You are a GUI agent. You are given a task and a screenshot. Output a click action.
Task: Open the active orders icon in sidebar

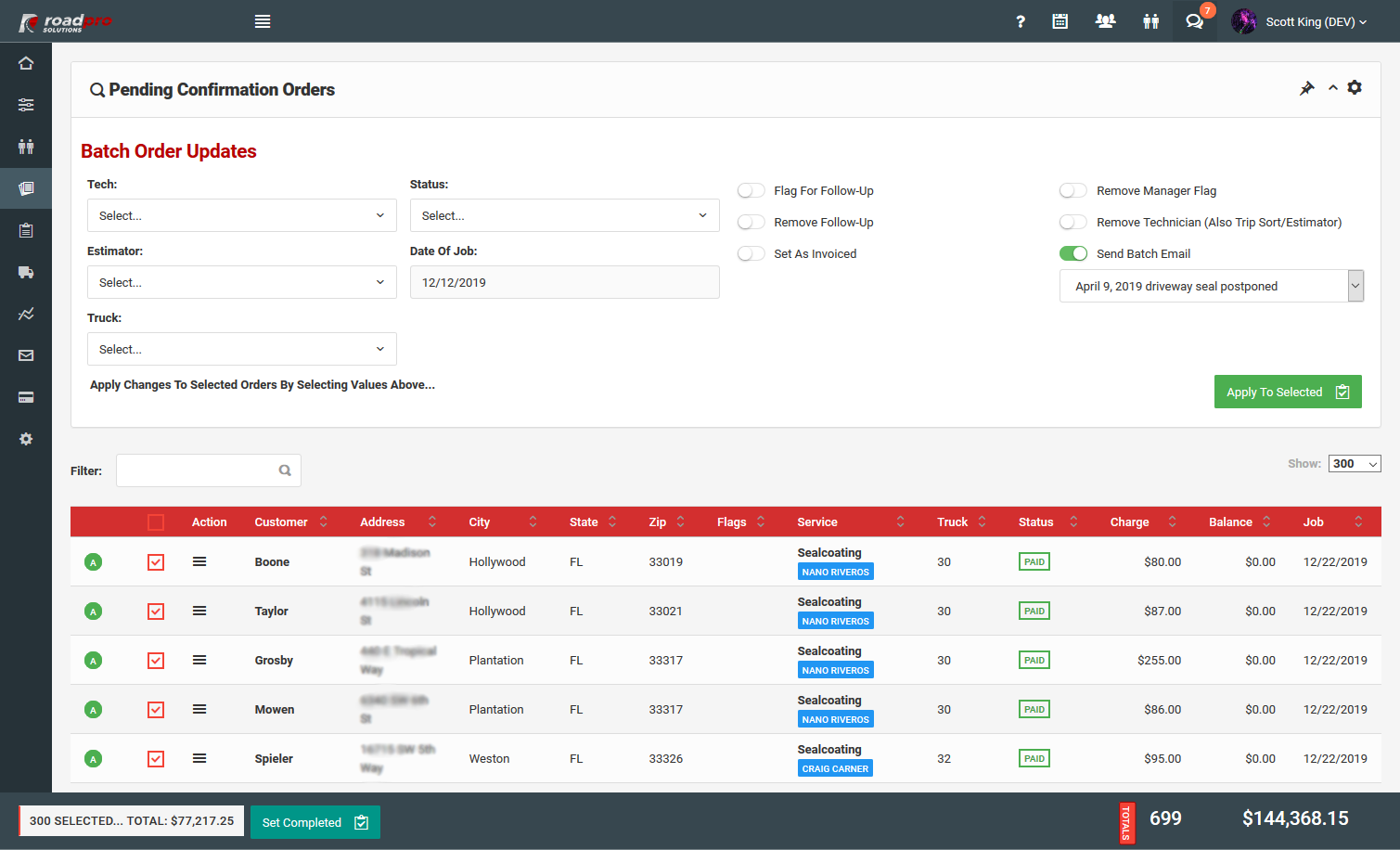[26, 188]
